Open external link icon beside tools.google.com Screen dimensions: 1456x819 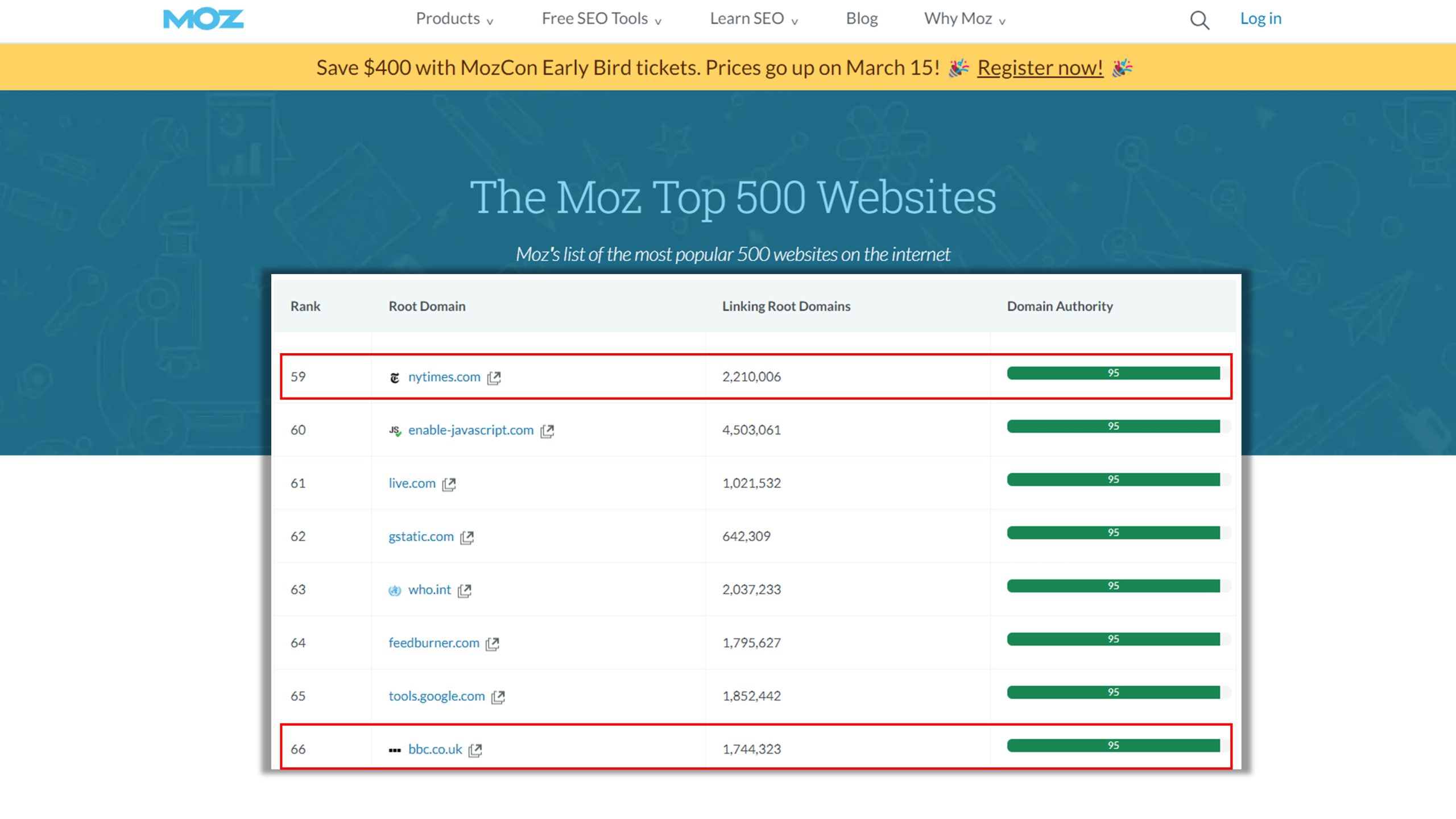[x=498, y=697]
